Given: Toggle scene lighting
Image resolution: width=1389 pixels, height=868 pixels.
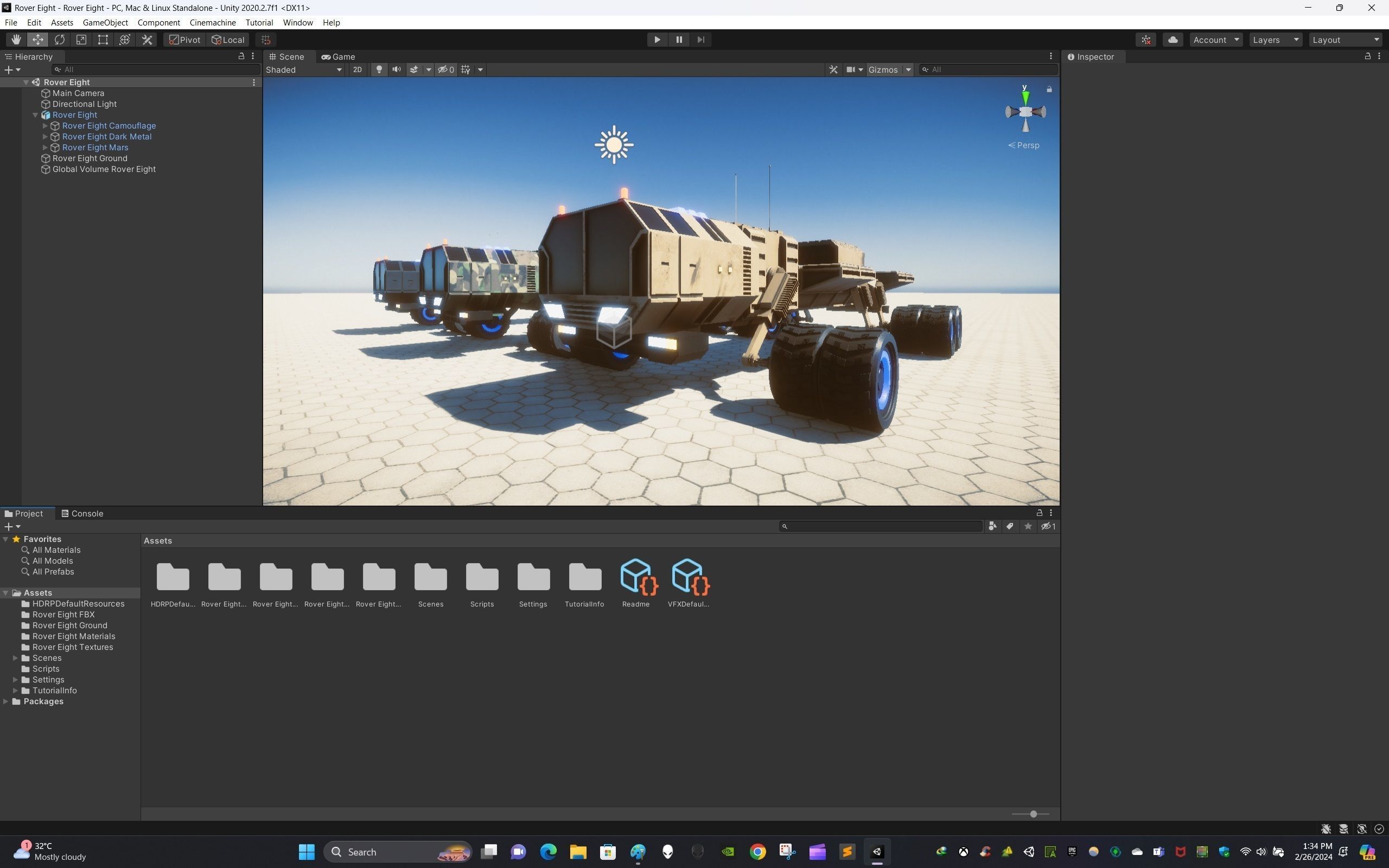Looking at the screenshot, I should coord(379,69).
